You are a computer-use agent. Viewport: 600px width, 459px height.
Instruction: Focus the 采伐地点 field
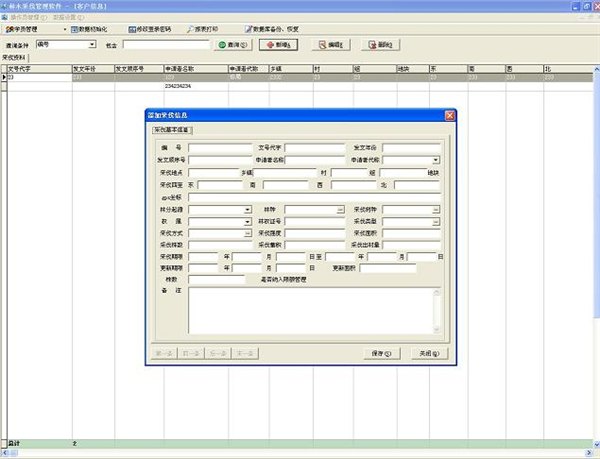tap(214, 173)
